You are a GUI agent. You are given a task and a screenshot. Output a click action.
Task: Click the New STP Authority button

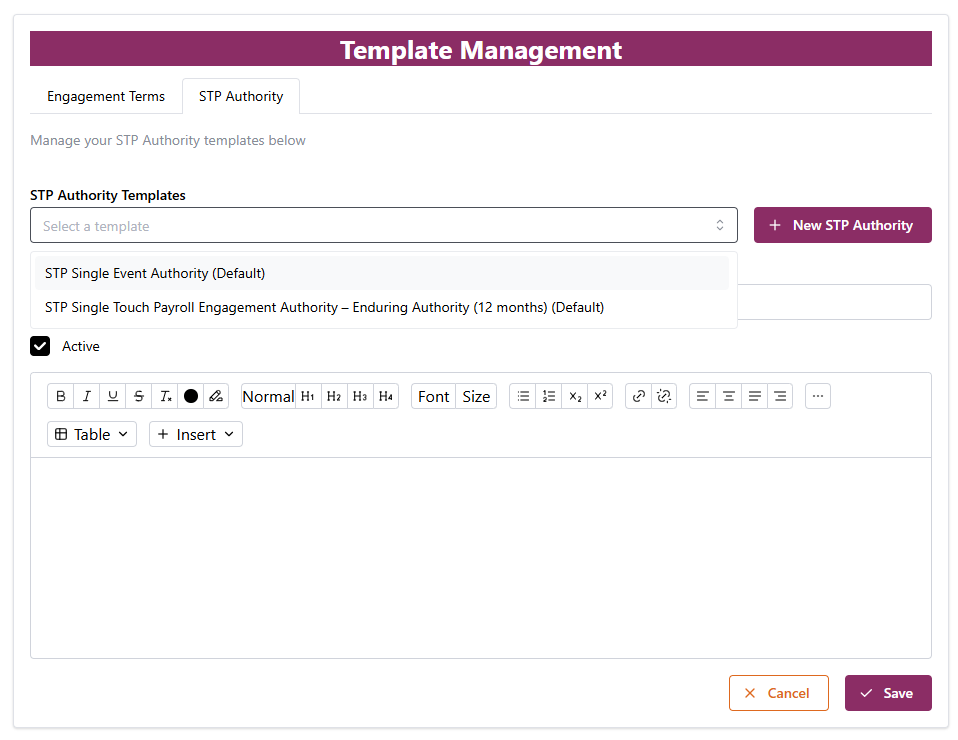(842, 225)
